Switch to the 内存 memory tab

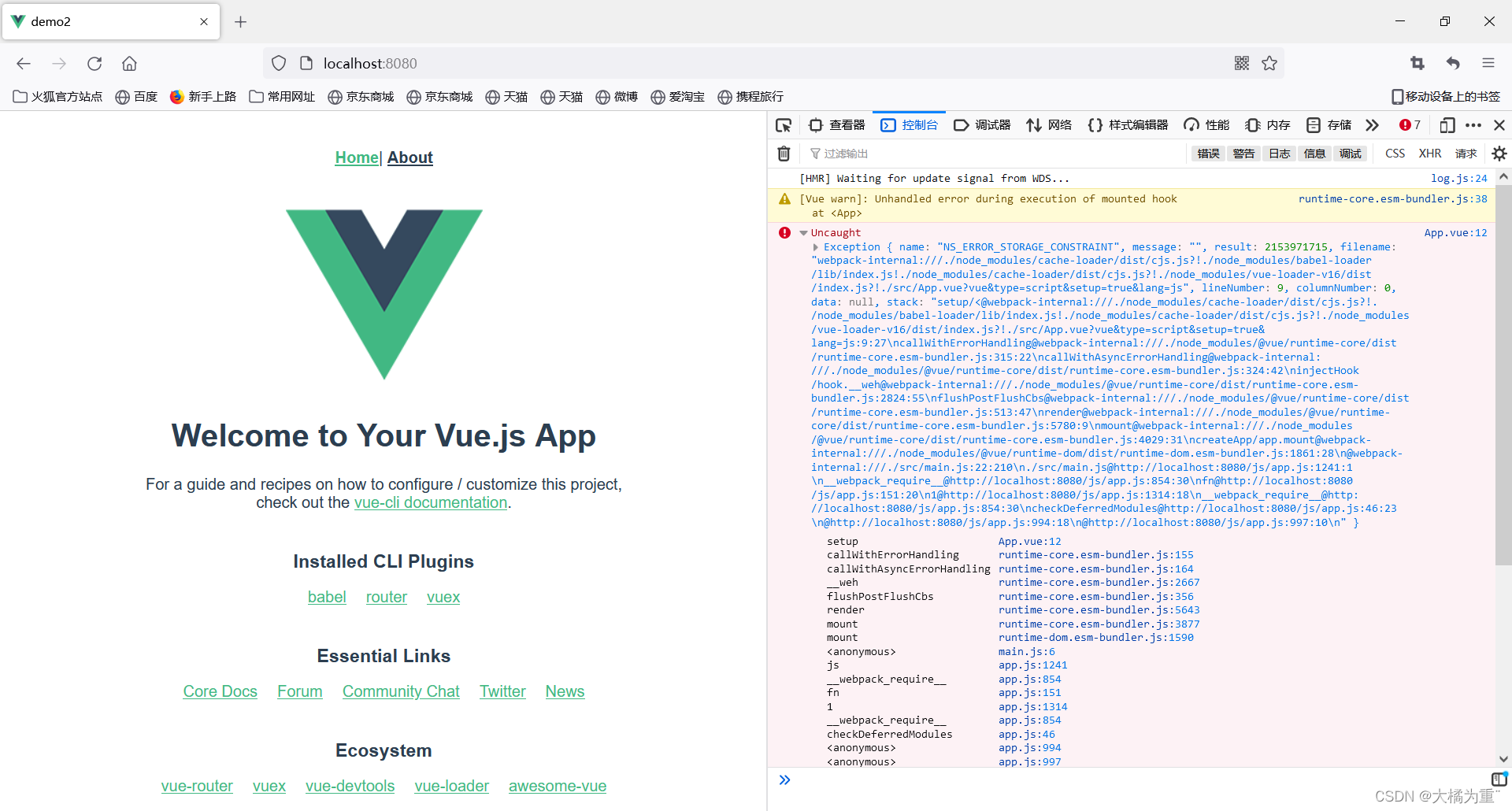click(1268, 125)
